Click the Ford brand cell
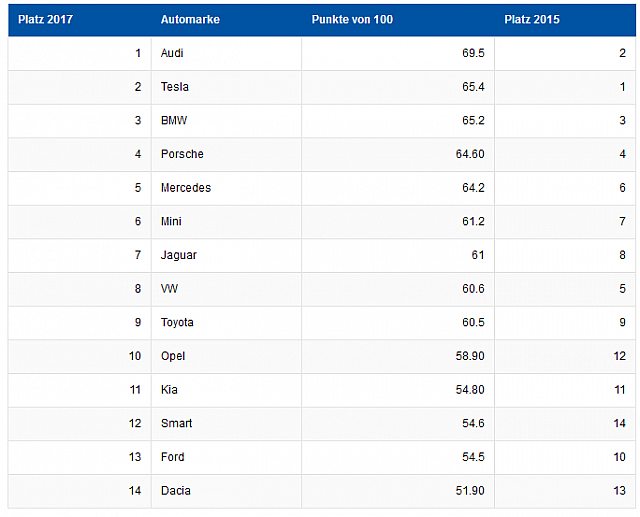The width and height of the screenshot is (640, 517). [x=173, y=457]
